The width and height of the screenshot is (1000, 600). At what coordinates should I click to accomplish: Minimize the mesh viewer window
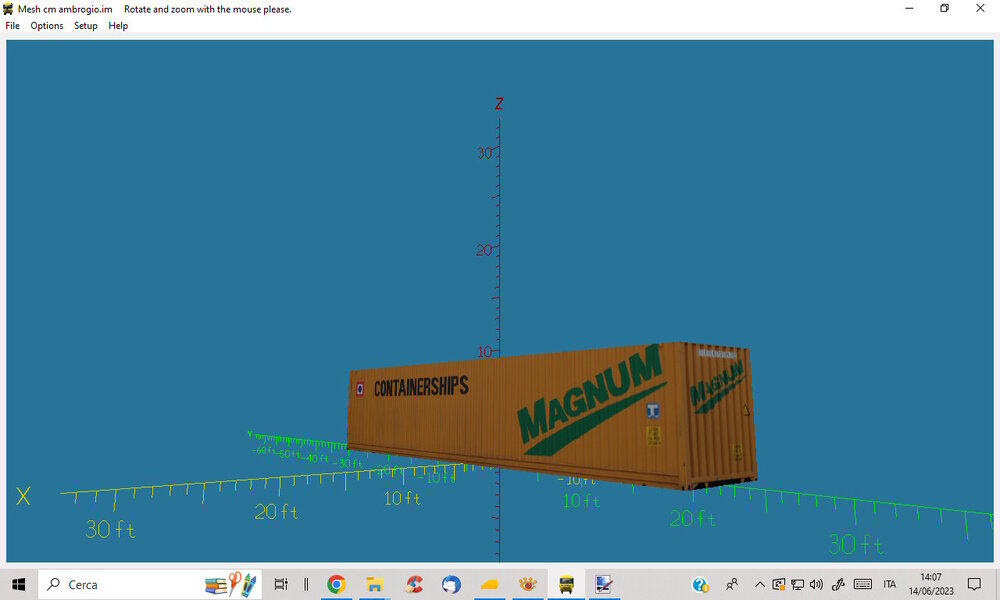pyautogui.click(x=909, y=8)
